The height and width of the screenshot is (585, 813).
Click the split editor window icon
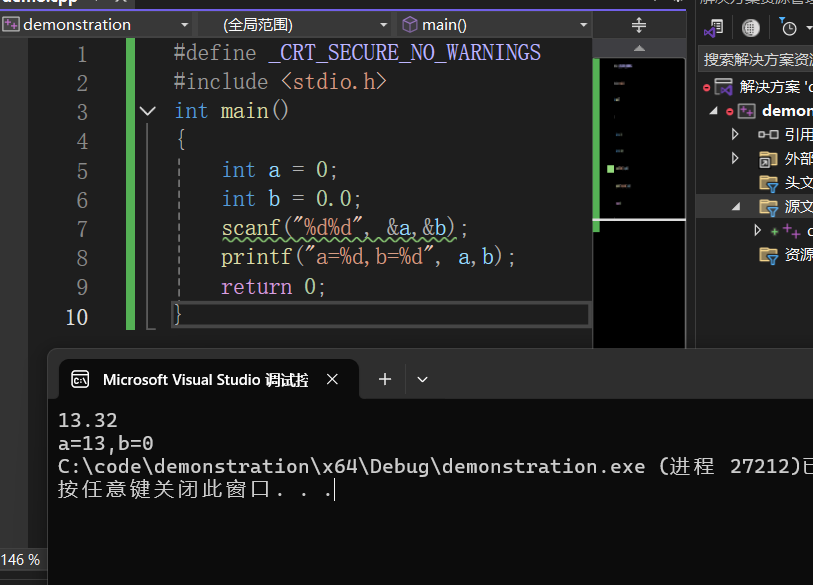(x=639, y=24)
